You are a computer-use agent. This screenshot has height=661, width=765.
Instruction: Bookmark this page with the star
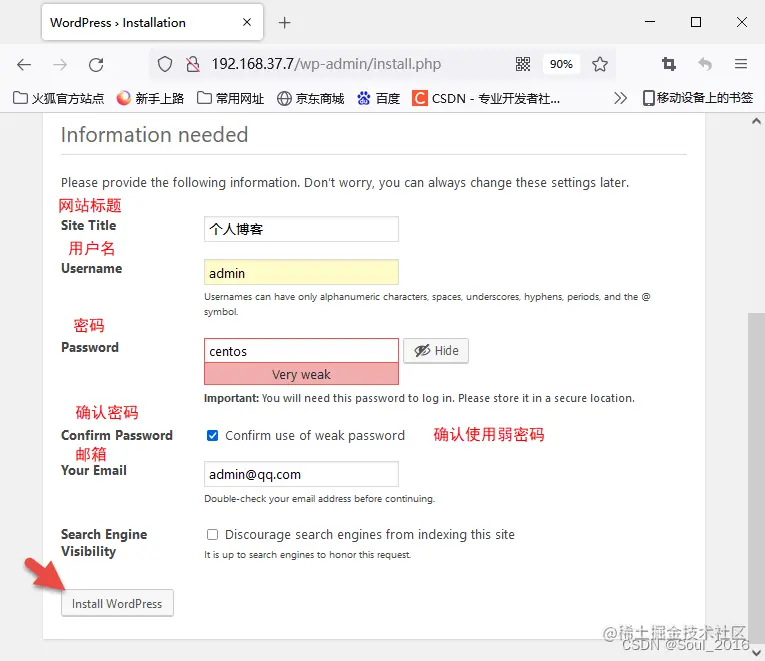600,64
